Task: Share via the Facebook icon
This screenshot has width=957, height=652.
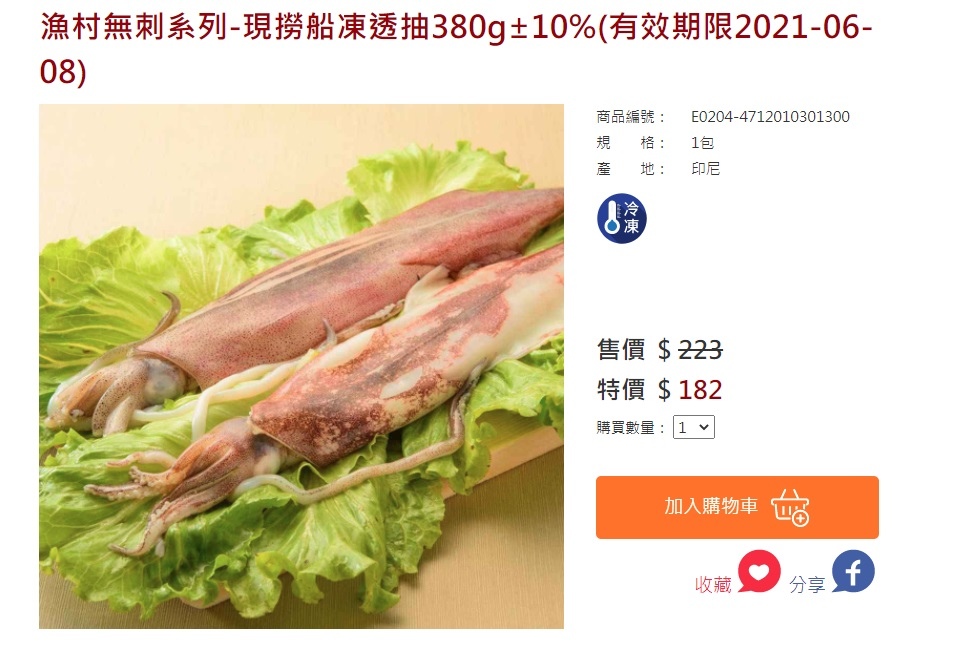Action: 853,572
